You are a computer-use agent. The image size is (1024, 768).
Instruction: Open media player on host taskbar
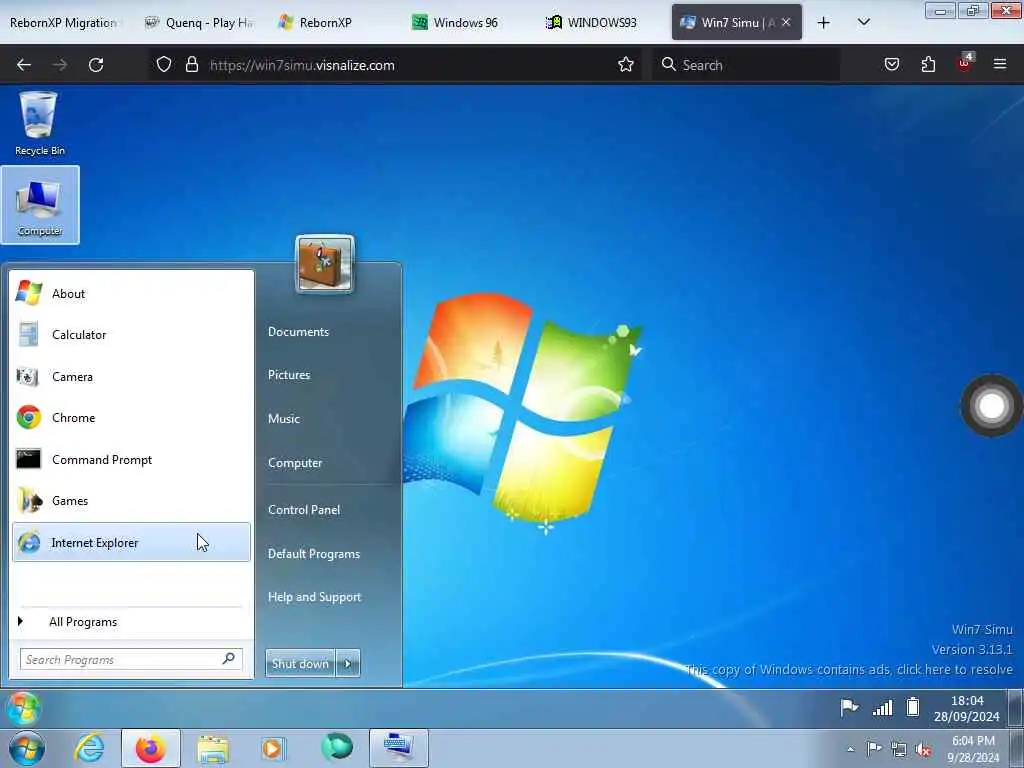(273, 748)
